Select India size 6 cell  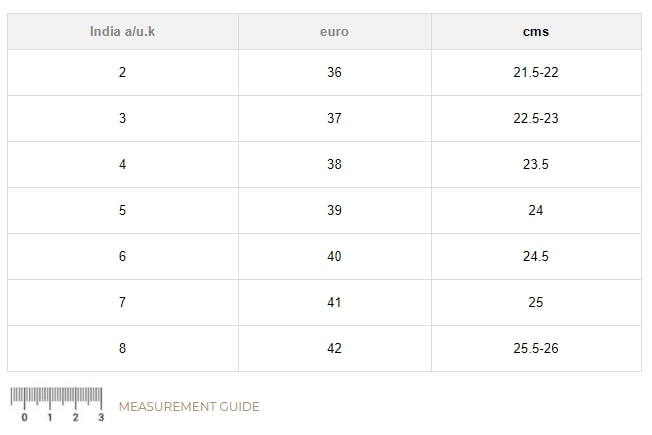tap(123, 256)
